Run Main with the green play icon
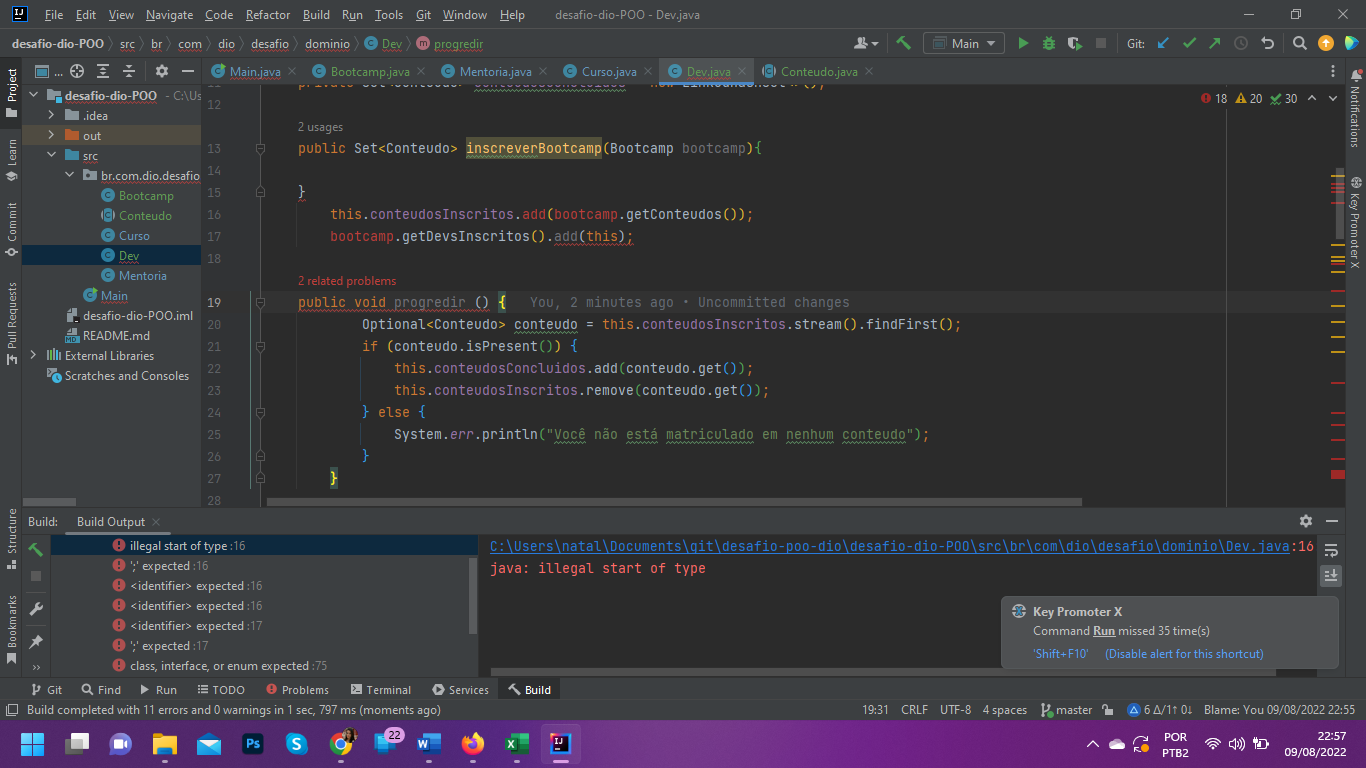This screenshot has height=768, width=1366. pyautogui.click(x=1023, y=43)
